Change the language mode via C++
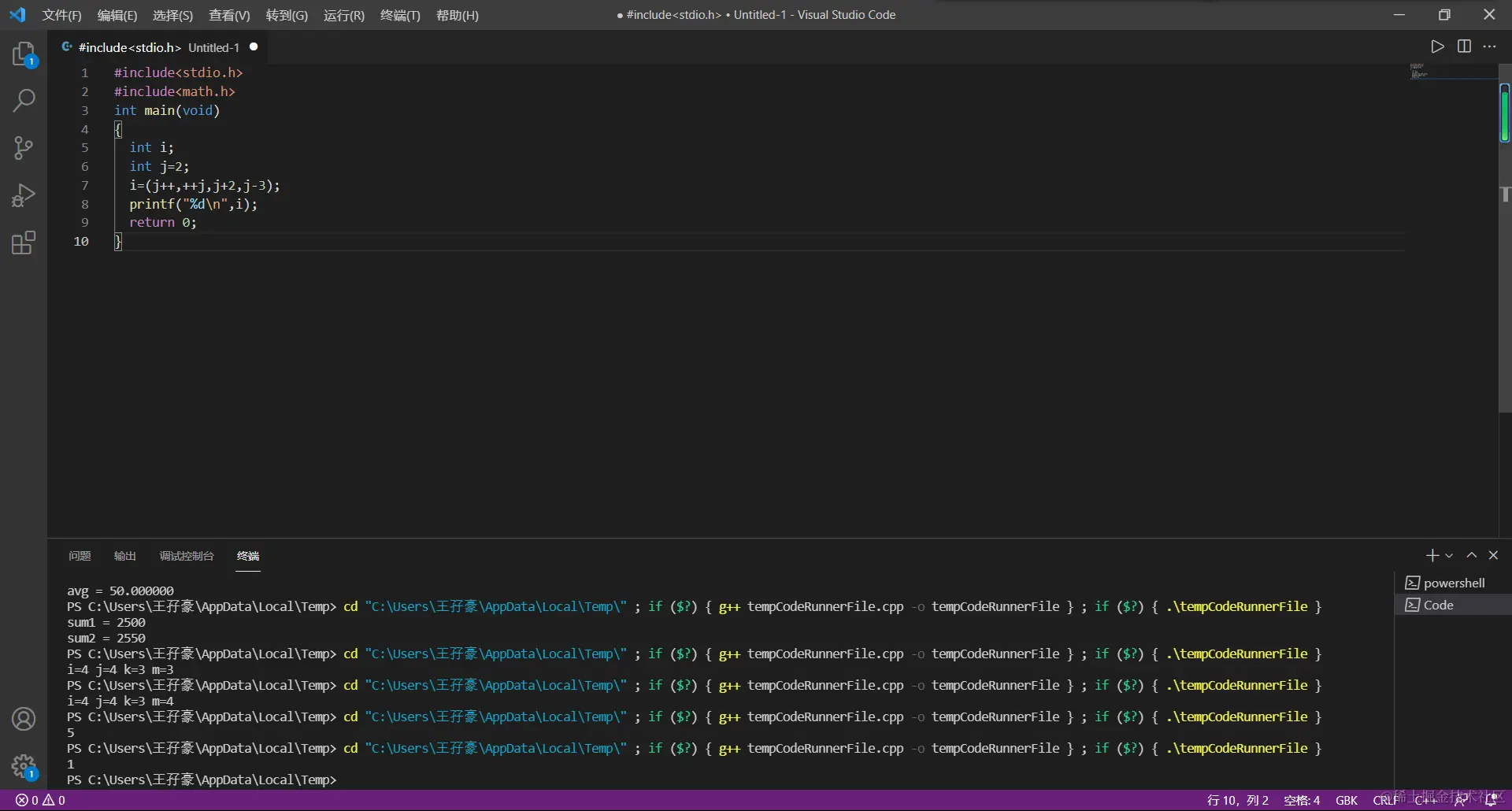 click(1426, 800)
